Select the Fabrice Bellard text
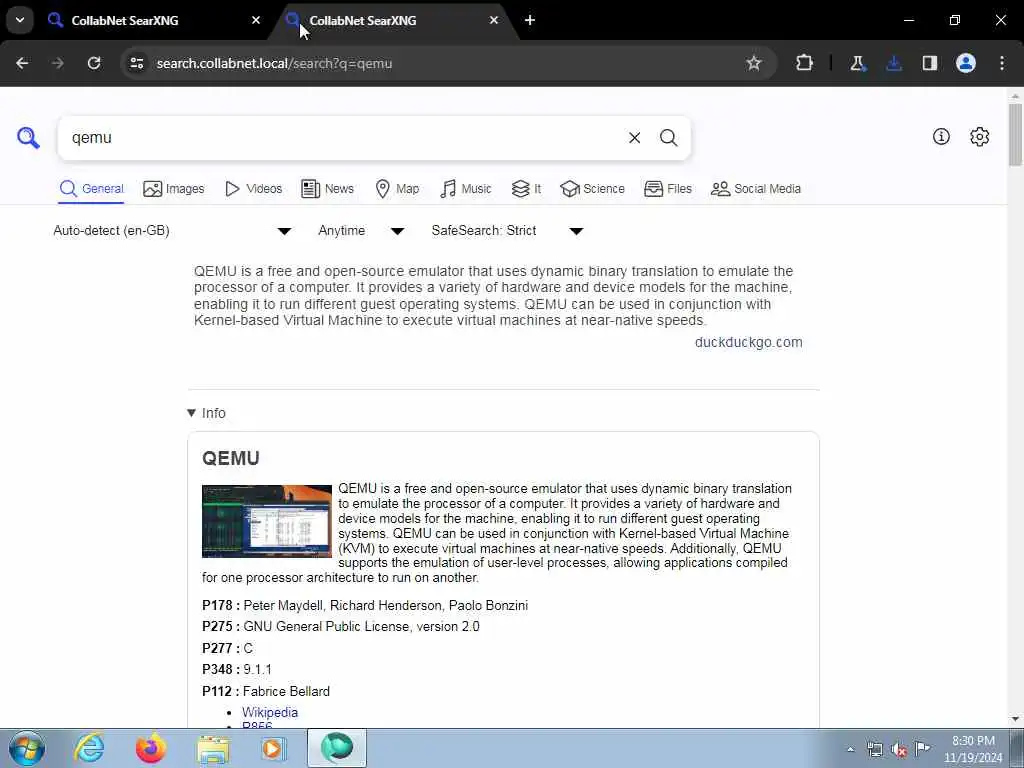 [286, 691]
